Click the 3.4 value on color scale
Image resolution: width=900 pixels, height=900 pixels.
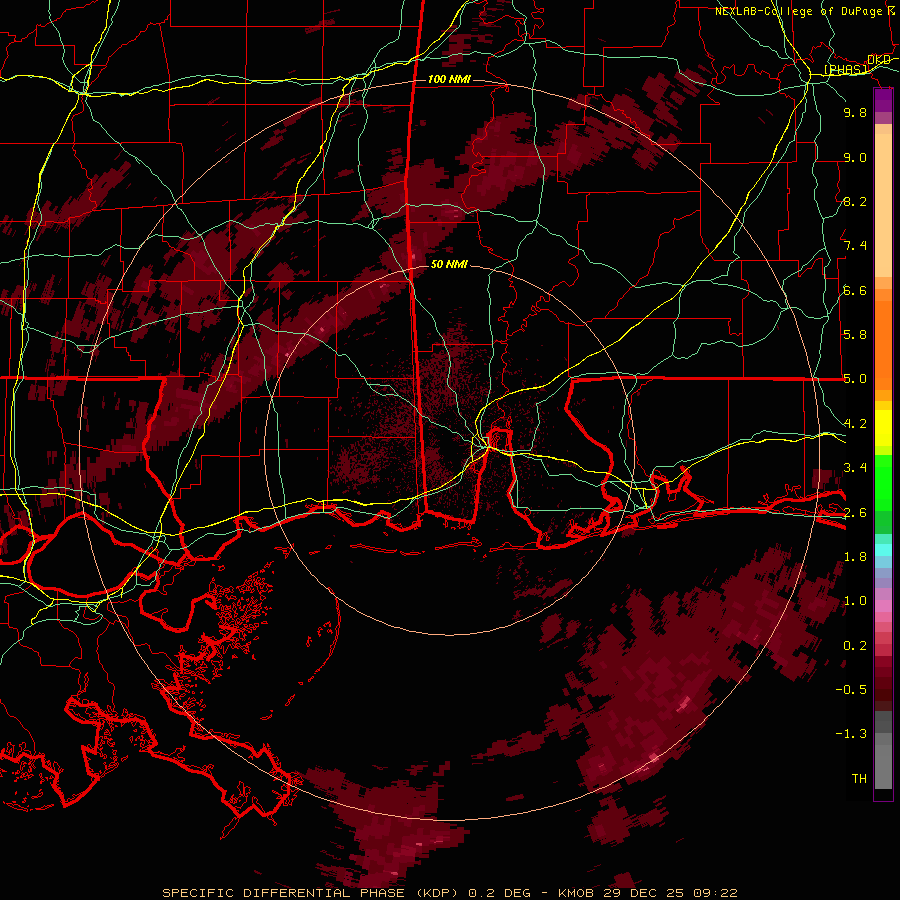tap(855, 468)
